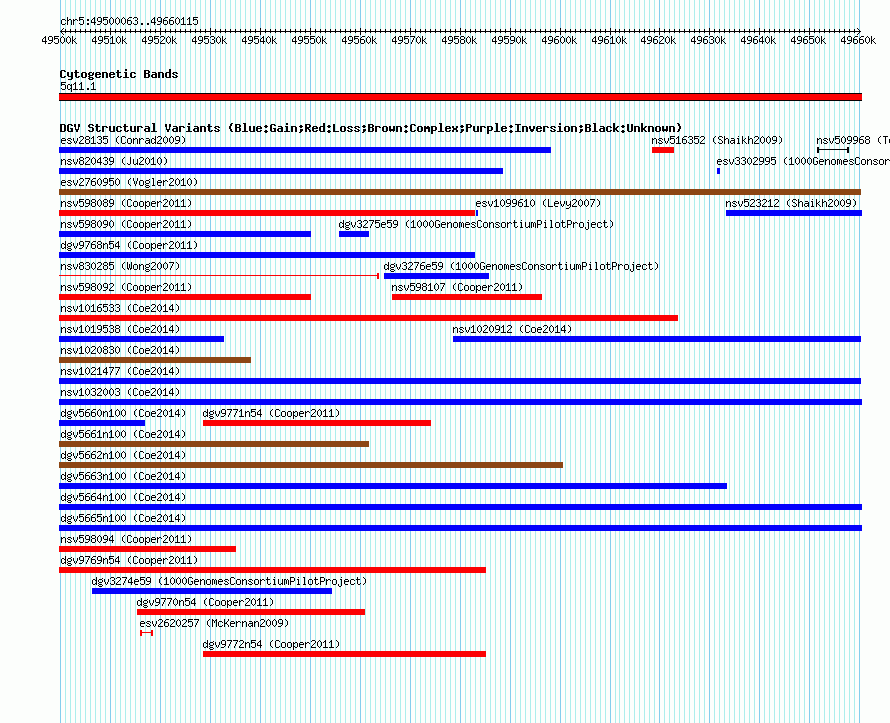Open the dgv3276e59 variant label

(x=521, y=266)
